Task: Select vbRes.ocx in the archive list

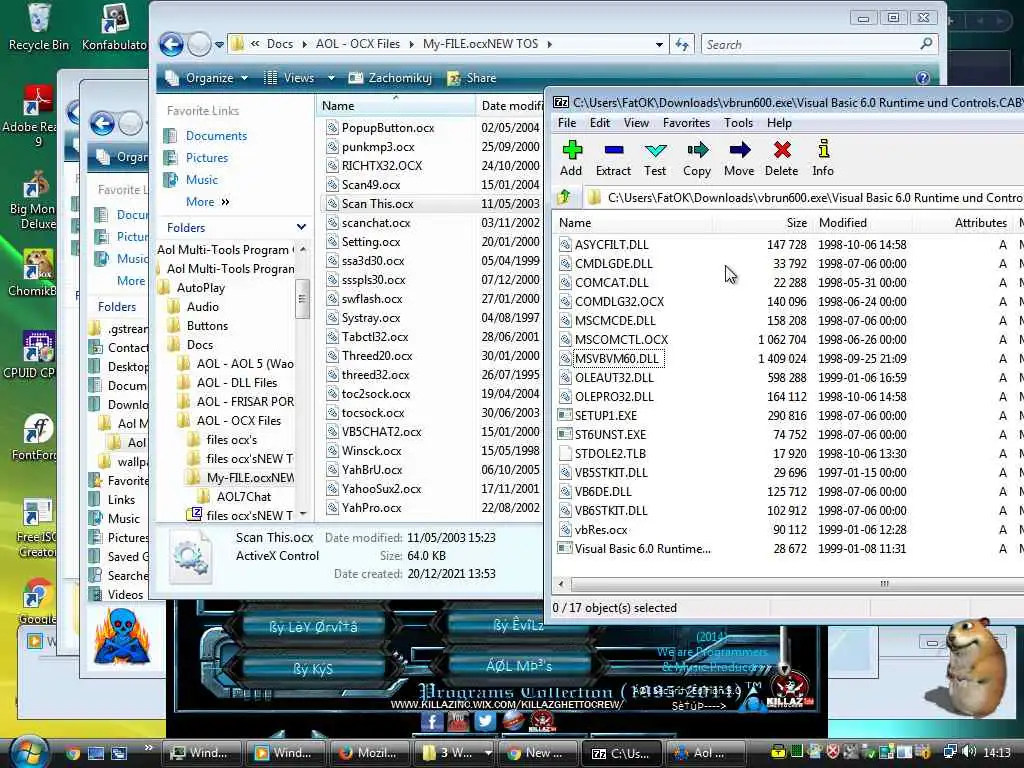Action: coord(601,530)
